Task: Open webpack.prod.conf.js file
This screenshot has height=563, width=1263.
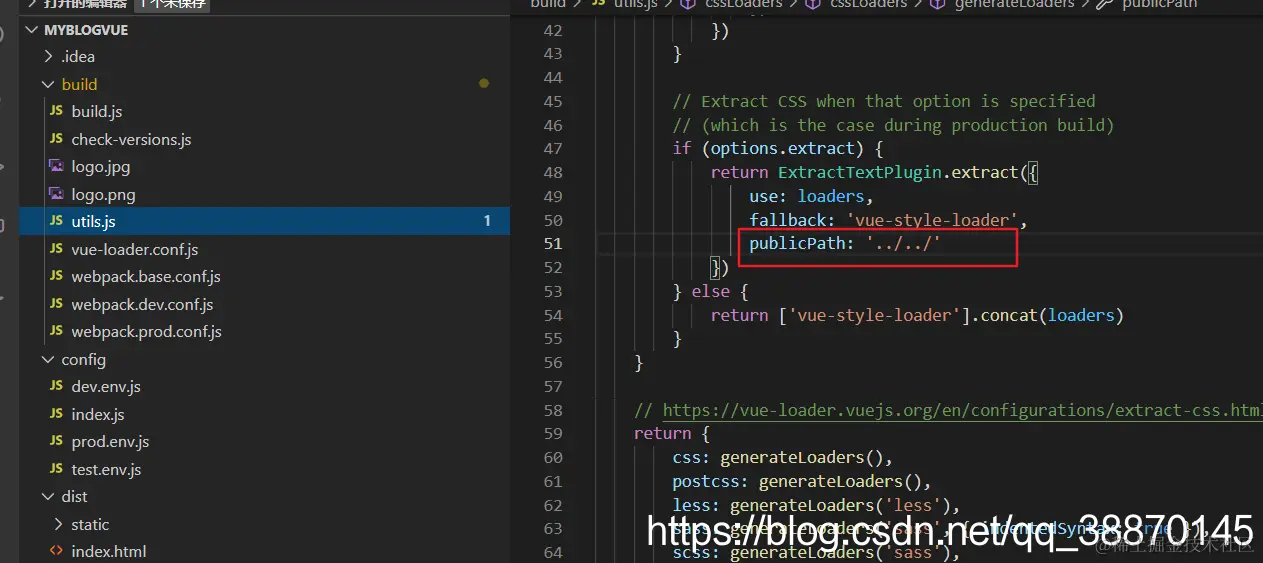Action: [146, 332]
